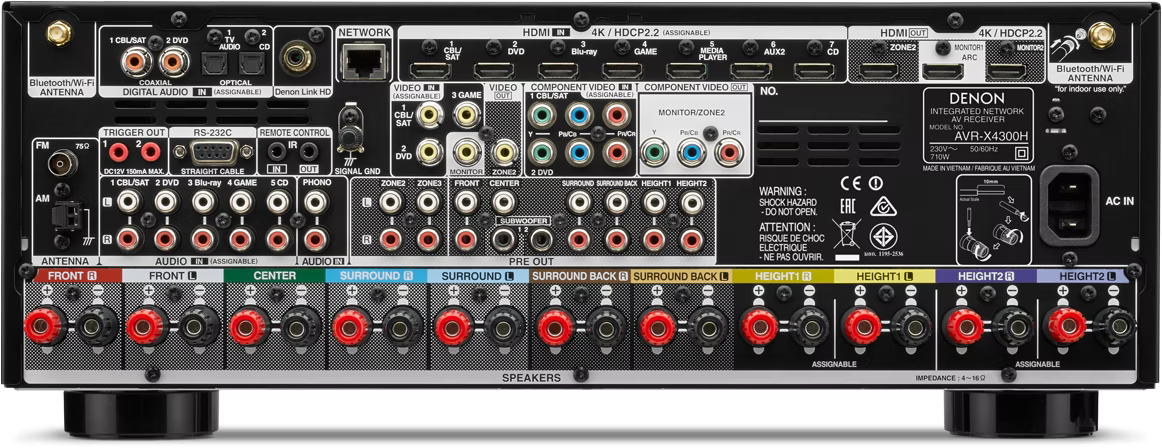This screenshot has height=448, width=1162.
Task: Click the HDMI IN 4 GAME port
Action: (x=619, y=71)
